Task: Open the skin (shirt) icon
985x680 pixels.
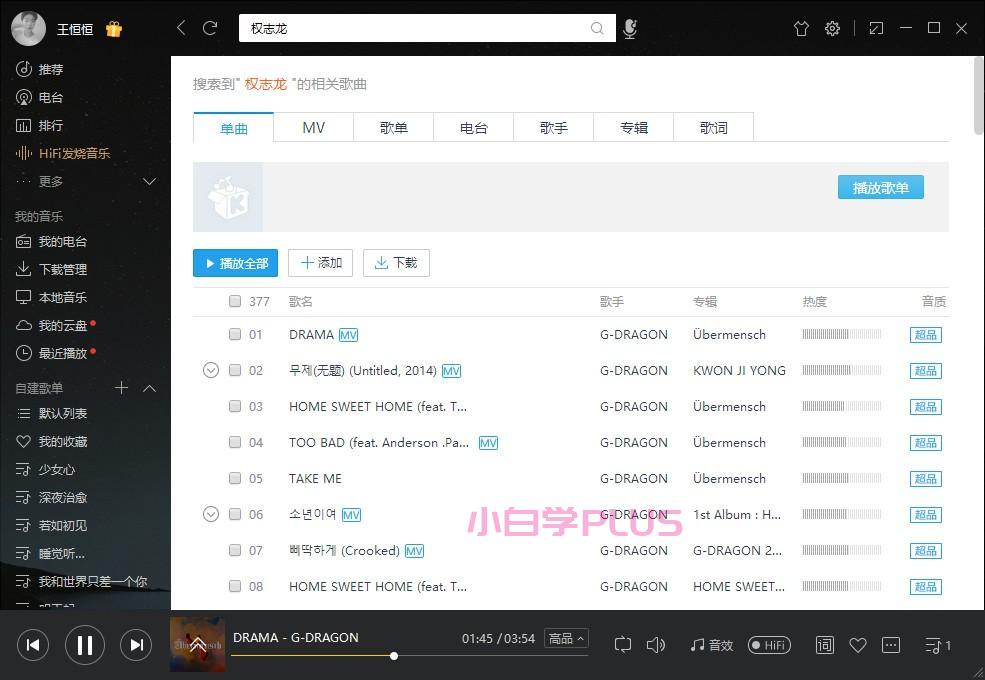Action: pos(801,28)
